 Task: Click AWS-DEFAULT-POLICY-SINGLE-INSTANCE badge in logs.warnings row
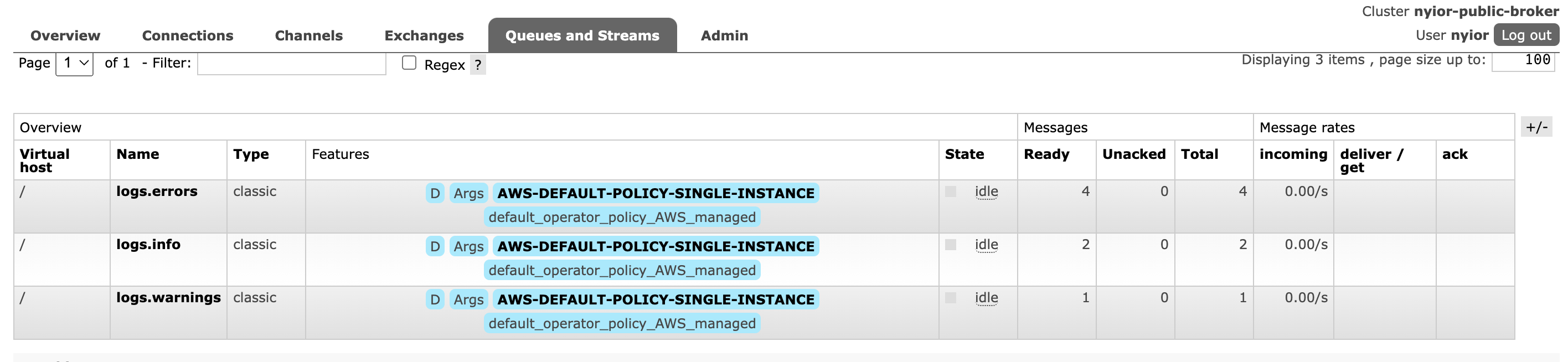coord(656,299)
